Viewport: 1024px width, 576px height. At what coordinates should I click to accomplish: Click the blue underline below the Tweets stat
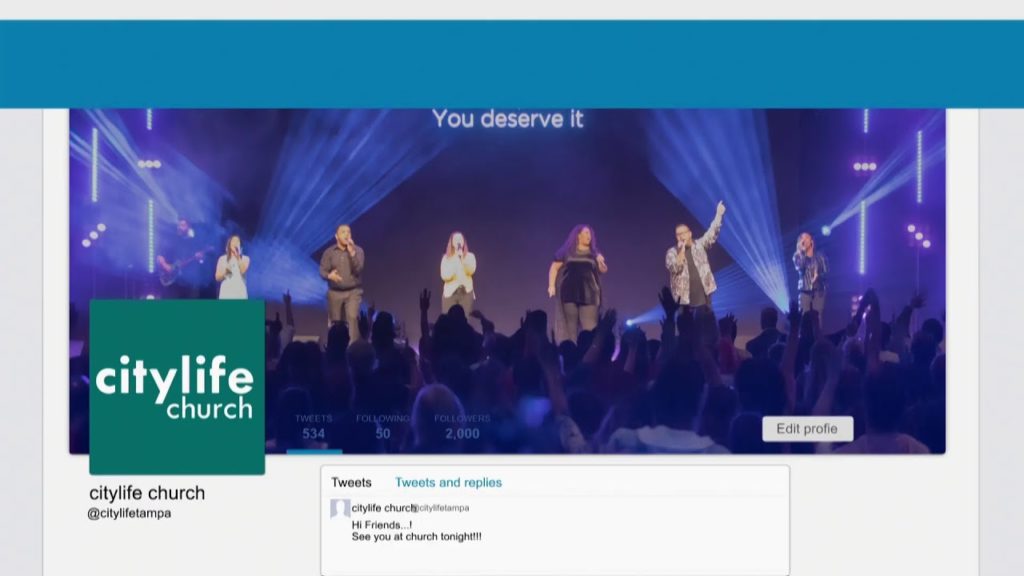(x=314, y=451)
